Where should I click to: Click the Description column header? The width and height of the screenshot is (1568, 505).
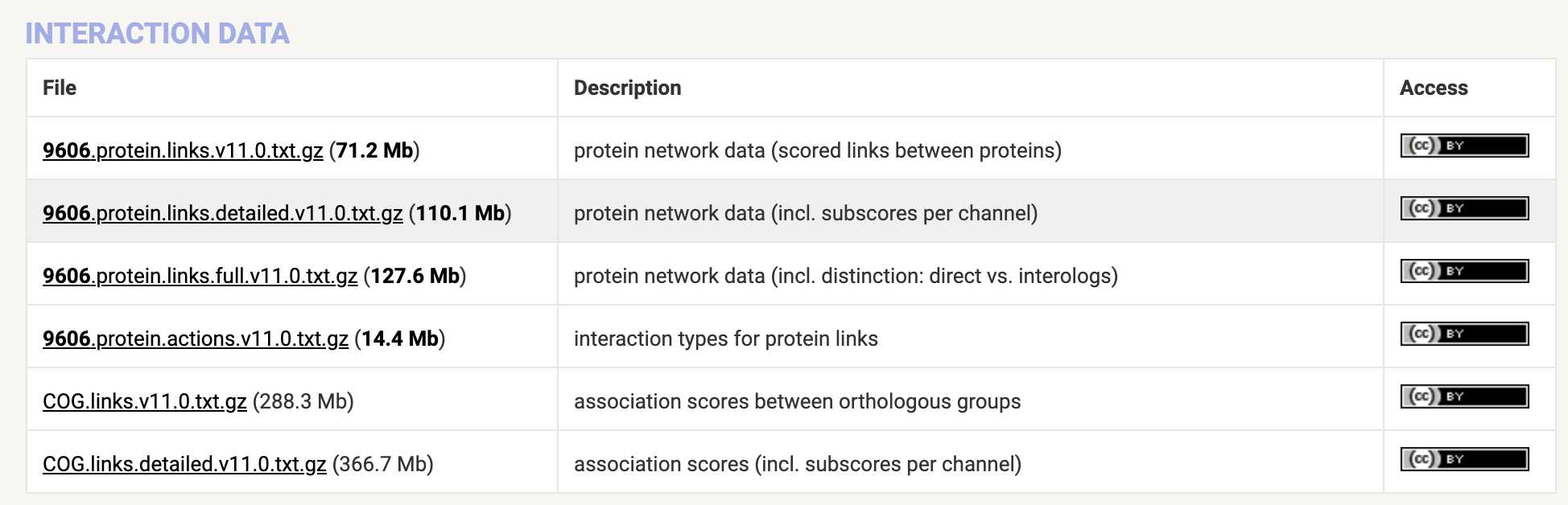point(627,88)
